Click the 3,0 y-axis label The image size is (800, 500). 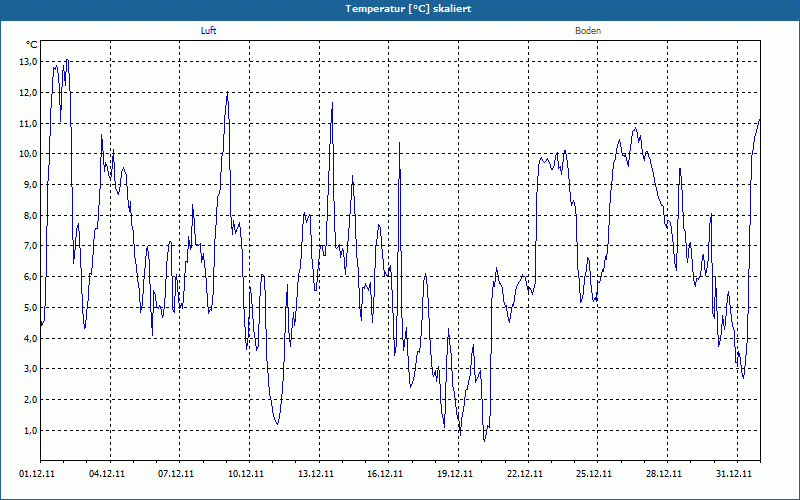pyautogui.click(x=31, y=369)
